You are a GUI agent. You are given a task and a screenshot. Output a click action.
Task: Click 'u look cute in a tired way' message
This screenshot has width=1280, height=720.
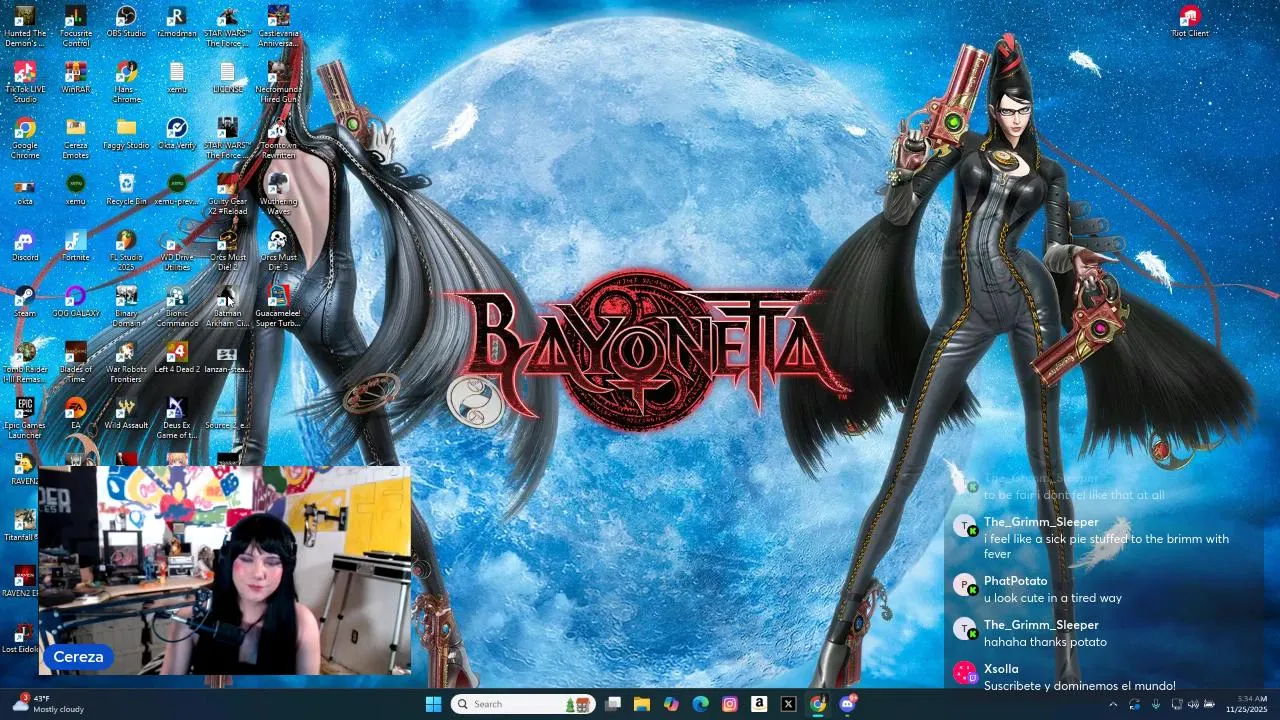tap(1053, 598)
